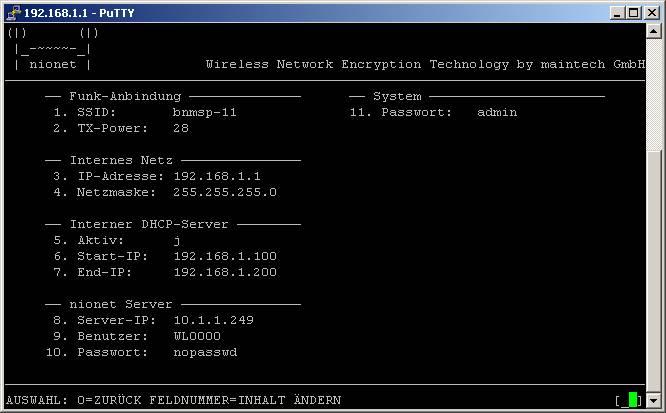
Task: Maximize the PuTTY window
Action: [634, 13]
